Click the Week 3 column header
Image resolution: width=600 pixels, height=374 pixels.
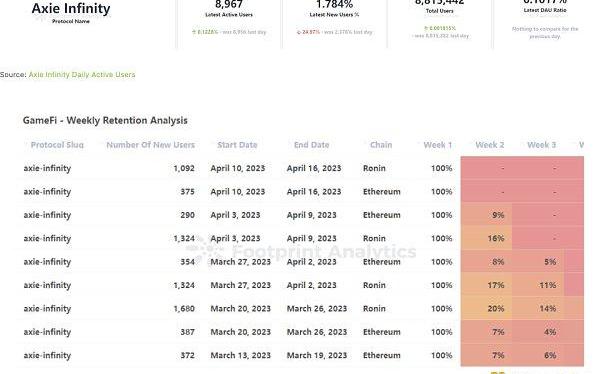coord(541,145)
